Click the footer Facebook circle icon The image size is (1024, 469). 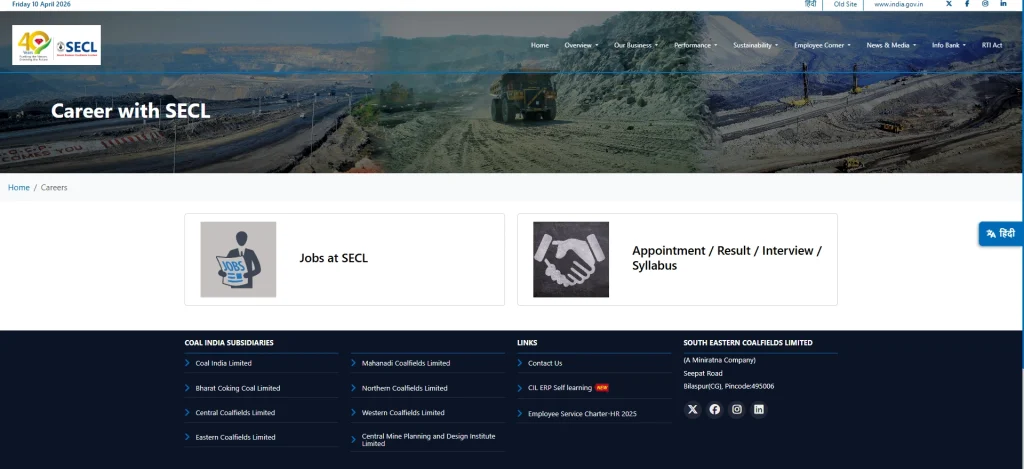click(714, 409)
